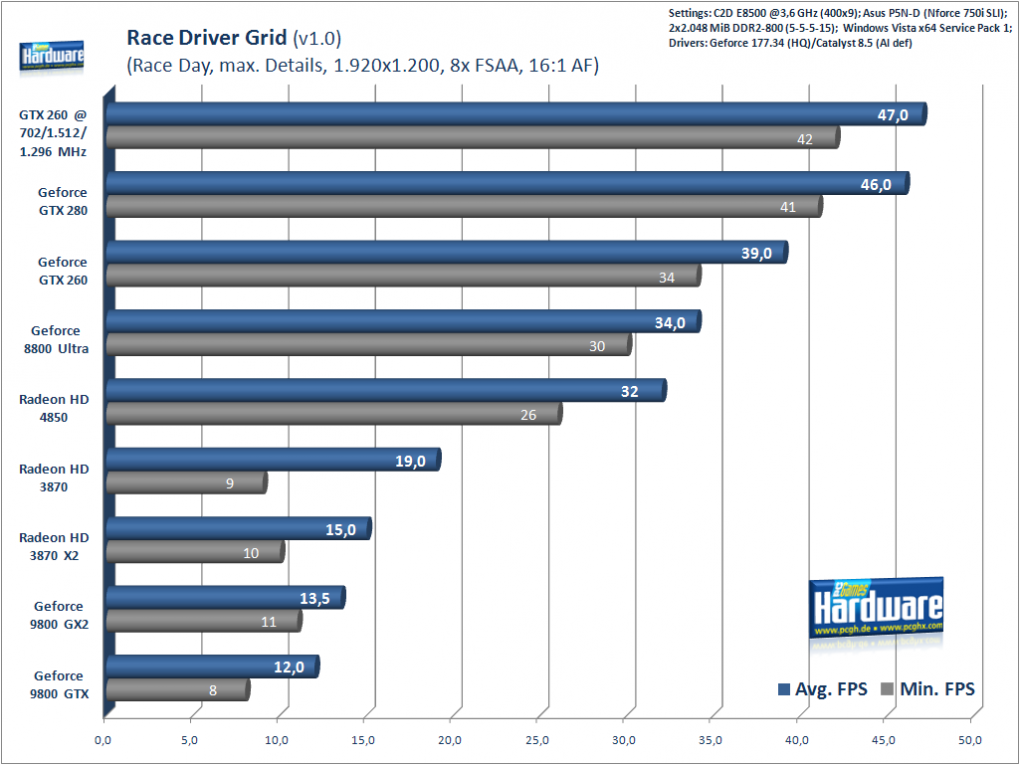
Task: Click the 30,0 x-axis tick label
Action: 623,740
